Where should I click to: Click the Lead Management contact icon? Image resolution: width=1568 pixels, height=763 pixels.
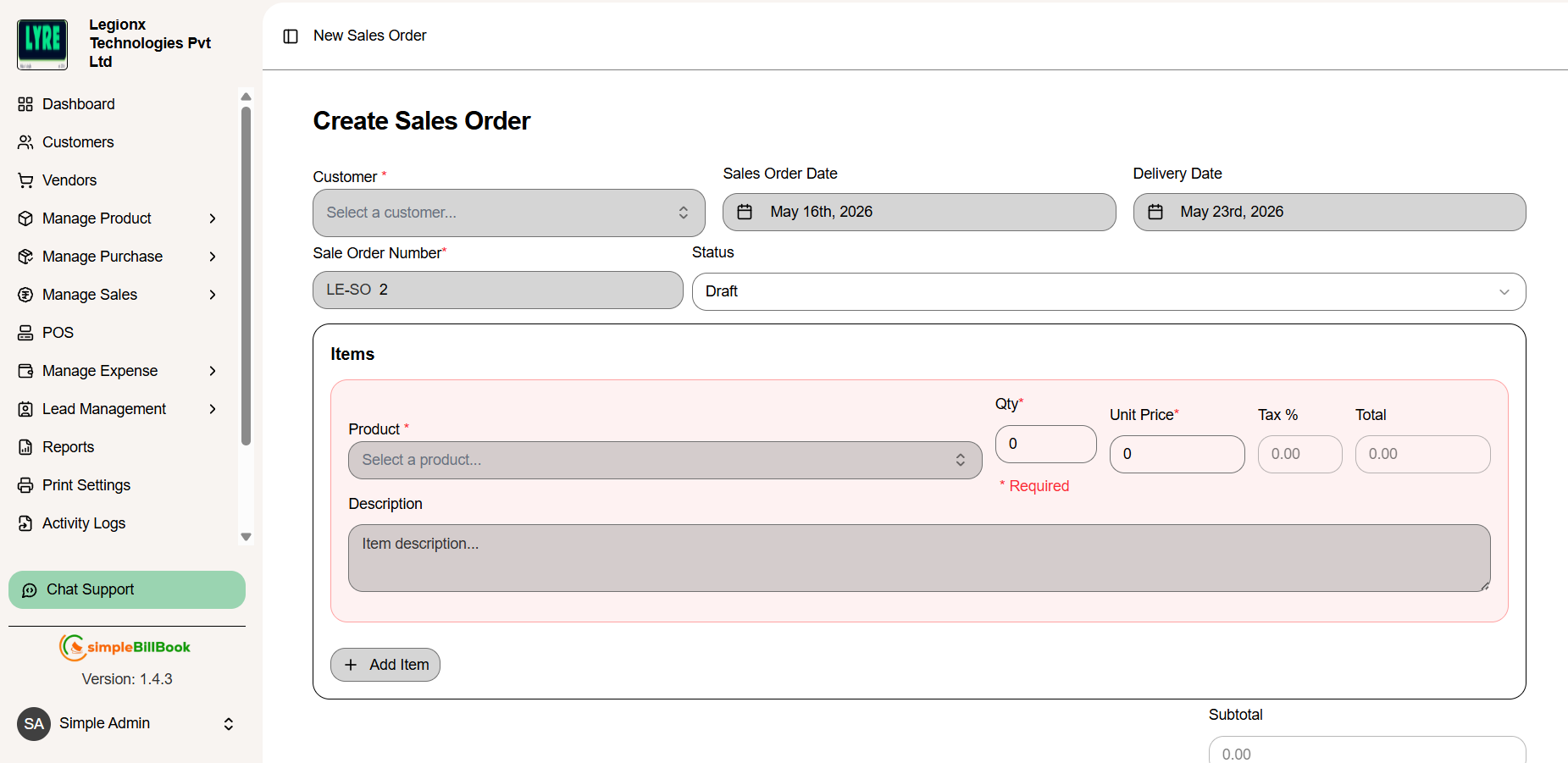[25, 409]
